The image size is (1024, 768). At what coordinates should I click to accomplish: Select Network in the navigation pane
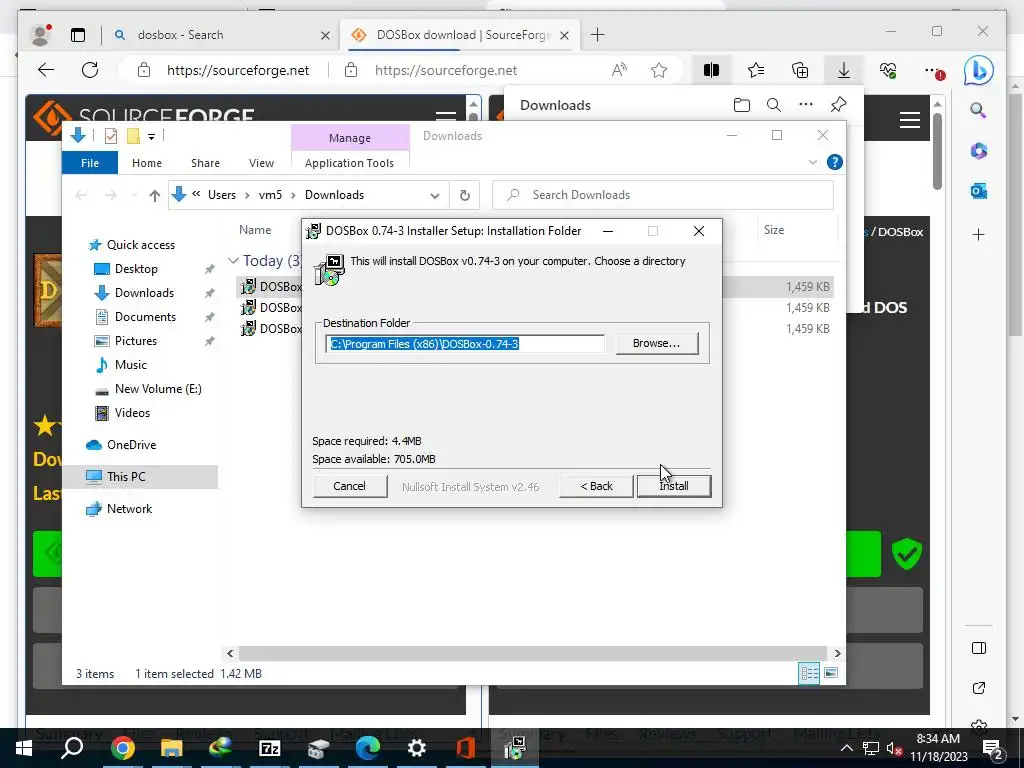point(129,509)
